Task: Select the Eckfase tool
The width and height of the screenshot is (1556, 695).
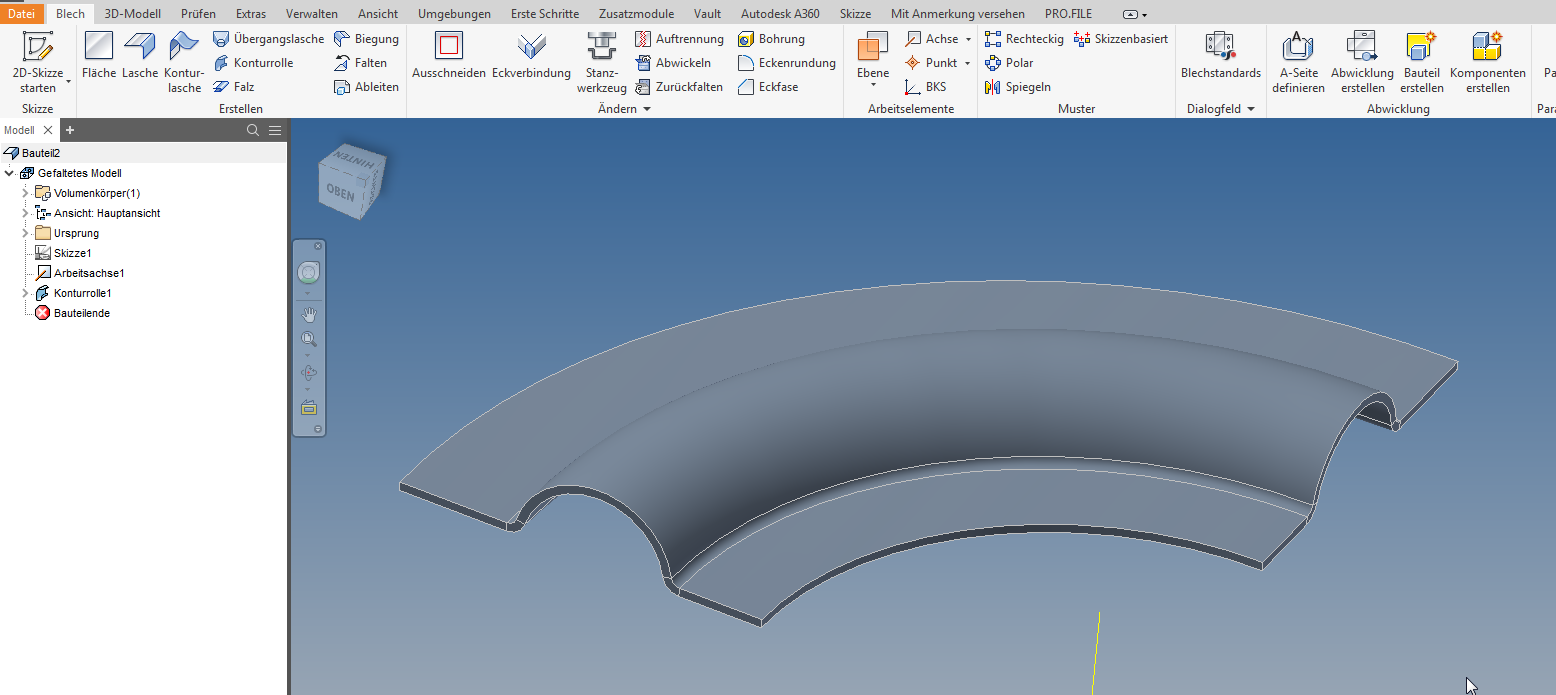Action: point(768,86)
